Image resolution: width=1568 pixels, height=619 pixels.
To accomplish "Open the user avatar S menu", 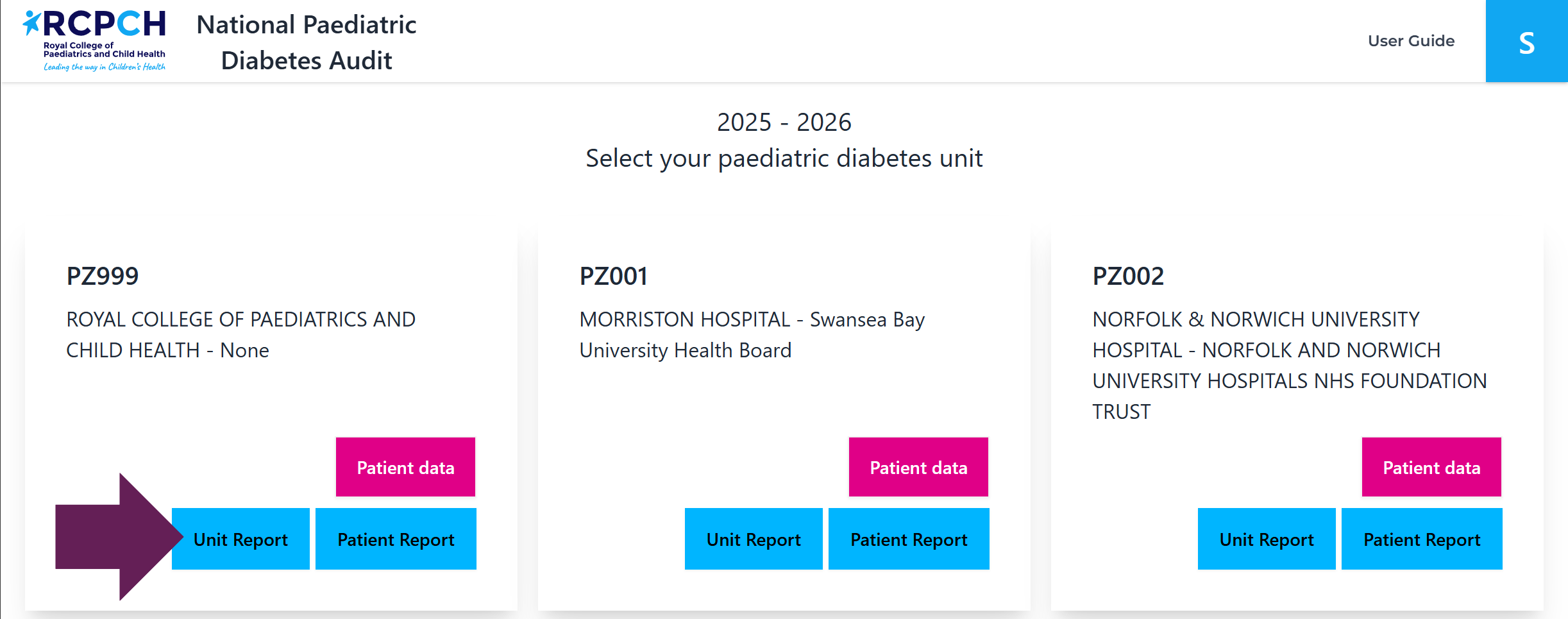I will click(1526, 42).
